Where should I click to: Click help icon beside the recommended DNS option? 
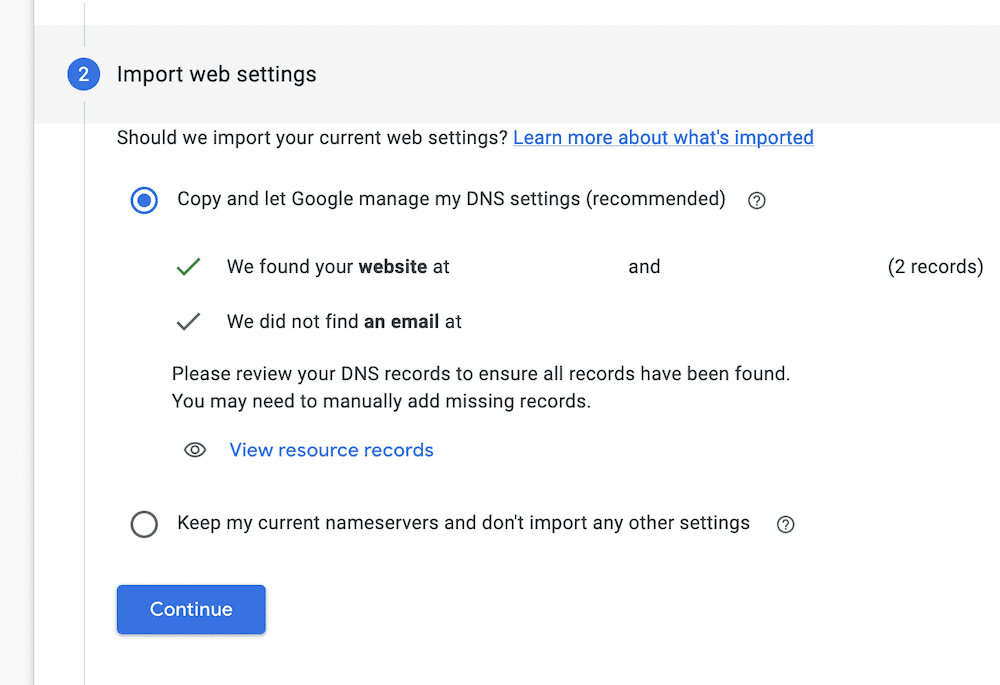pos(756,200)
